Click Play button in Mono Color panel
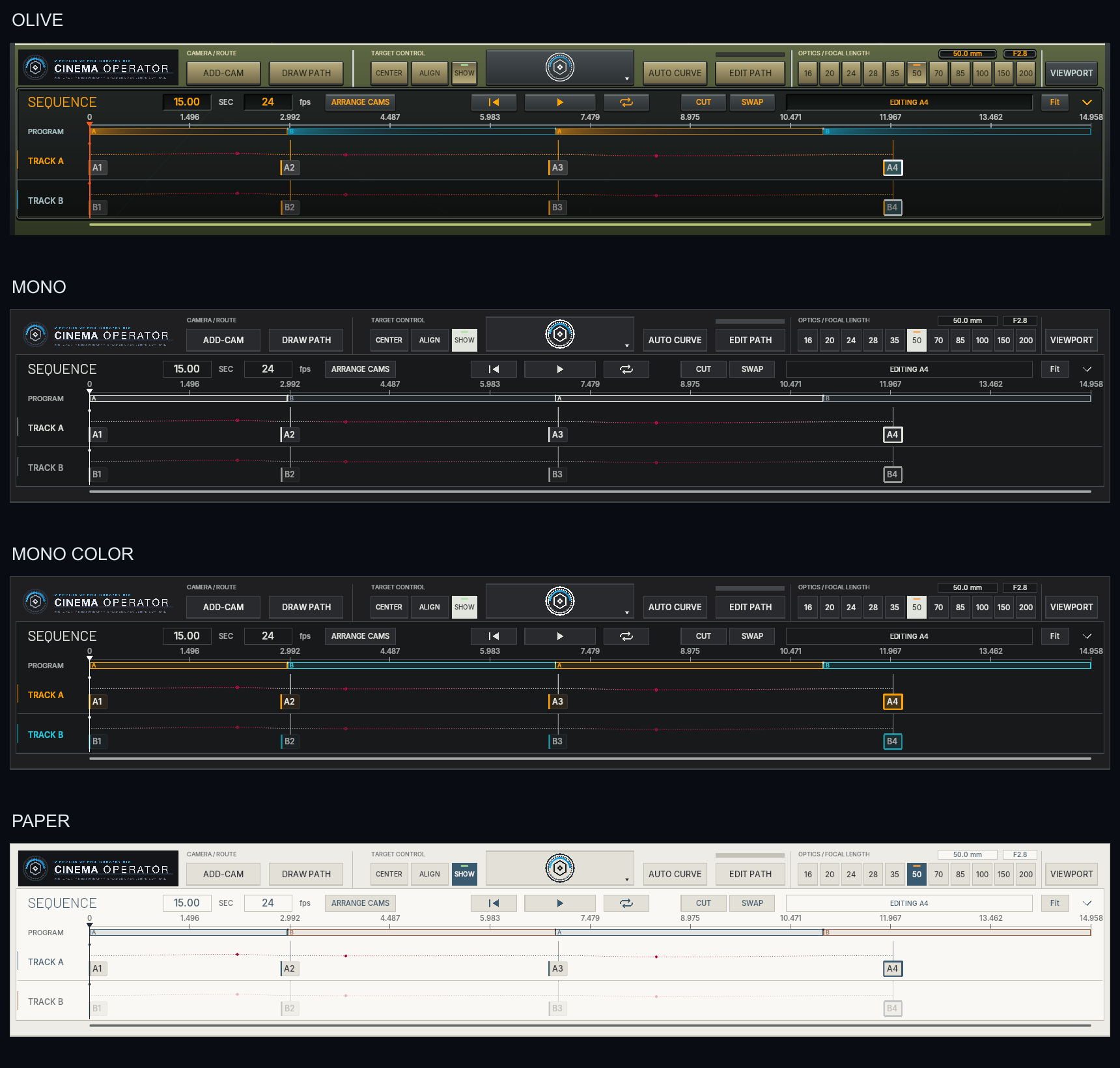The width and height of the screenshot is (1120, 1068). pos(559,636)
